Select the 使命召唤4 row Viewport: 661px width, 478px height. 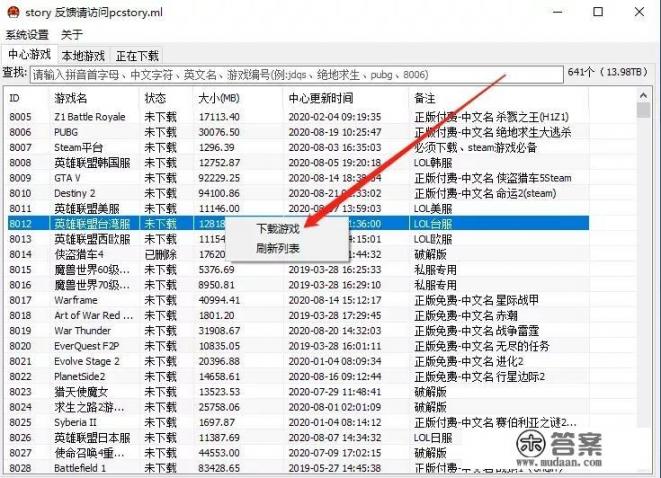tap(298, 453)
